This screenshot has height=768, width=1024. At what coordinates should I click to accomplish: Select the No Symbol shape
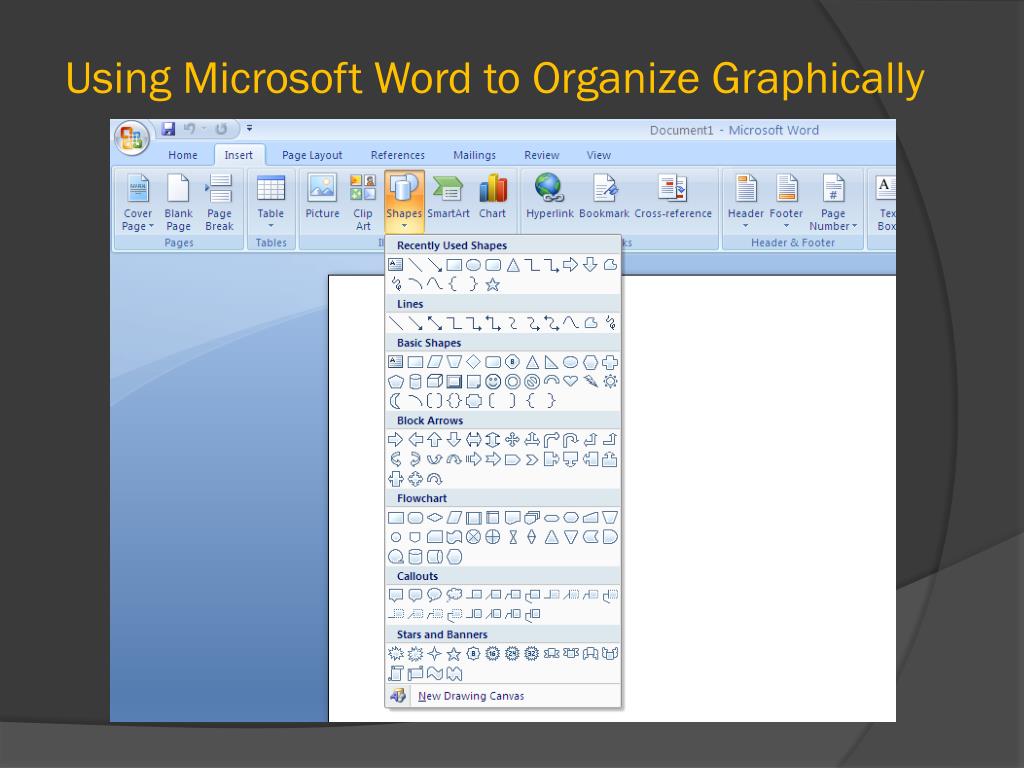(532, 381)
